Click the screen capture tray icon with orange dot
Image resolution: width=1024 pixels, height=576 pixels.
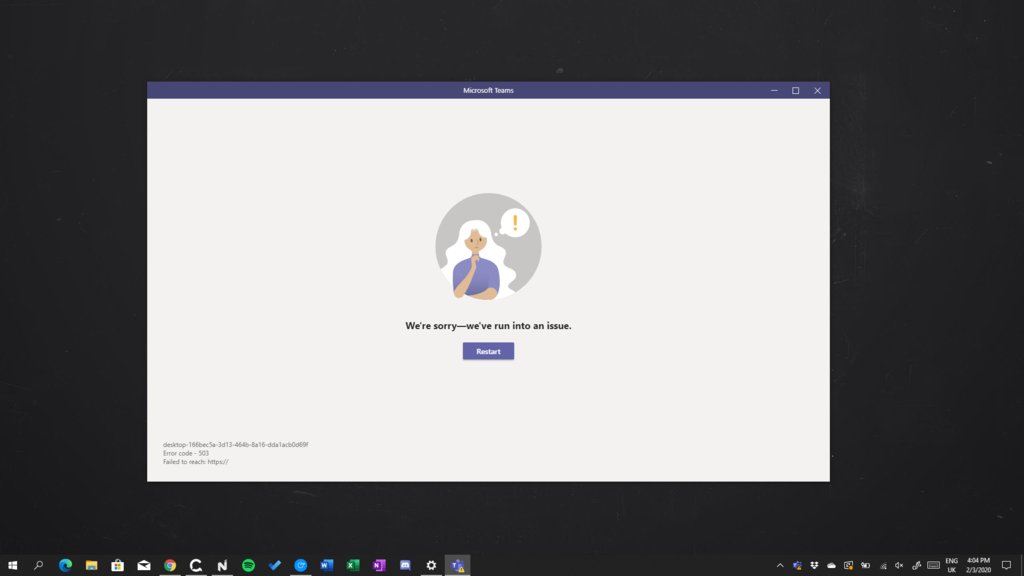(x=848, y=566)
